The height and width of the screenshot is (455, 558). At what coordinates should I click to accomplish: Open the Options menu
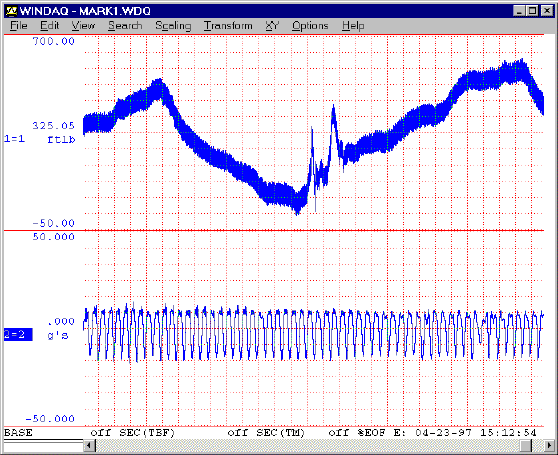pos(310,26)
